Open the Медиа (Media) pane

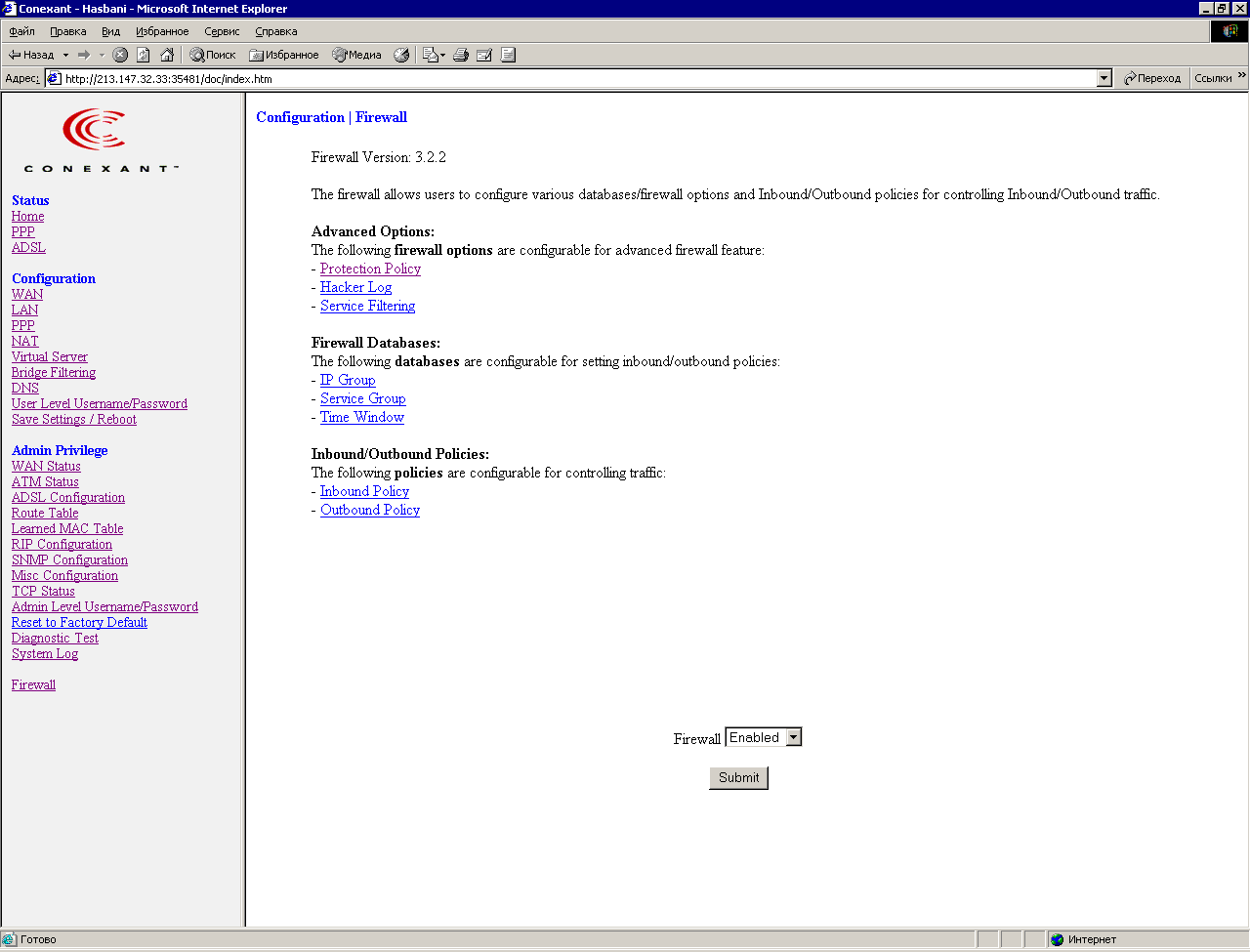pyautogui.click(x=357, y=55)
